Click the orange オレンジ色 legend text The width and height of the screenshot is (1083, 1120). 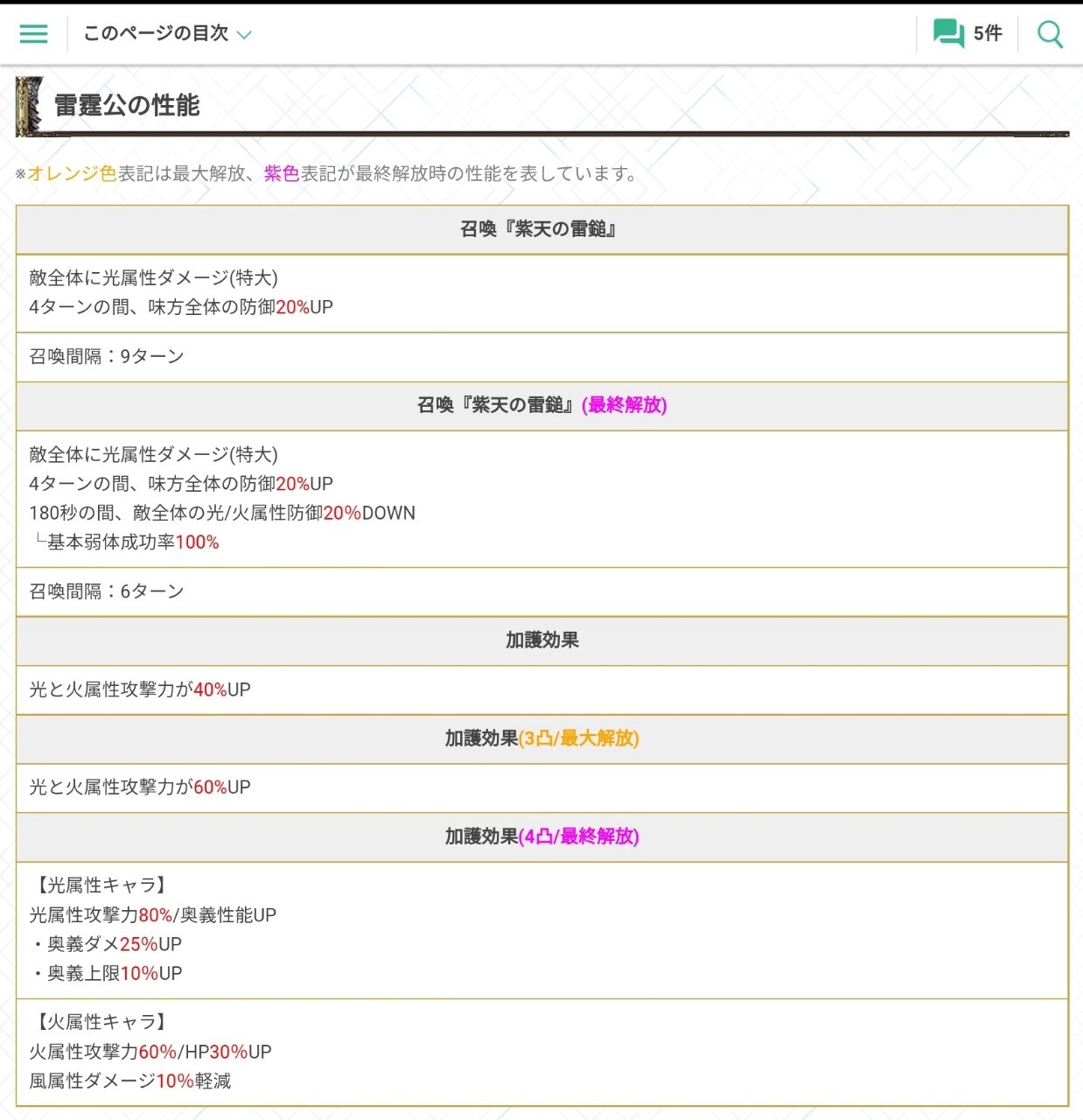coord(72,174)
